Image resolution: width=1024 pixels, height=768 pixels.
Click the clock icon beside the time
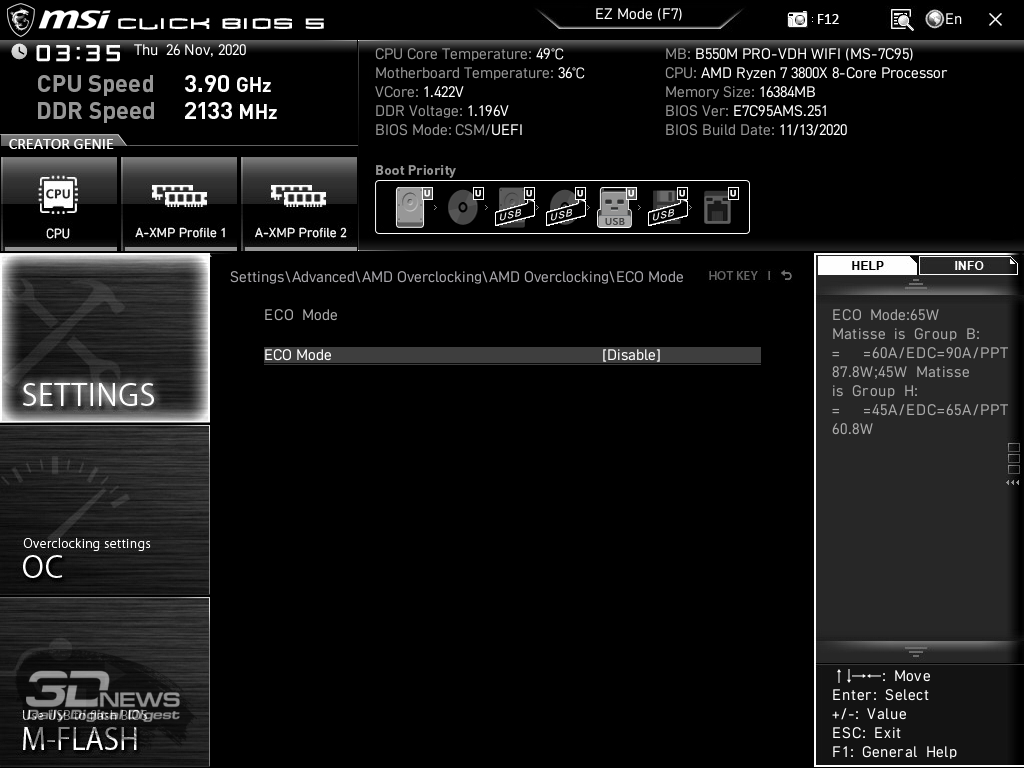(19, 51)
